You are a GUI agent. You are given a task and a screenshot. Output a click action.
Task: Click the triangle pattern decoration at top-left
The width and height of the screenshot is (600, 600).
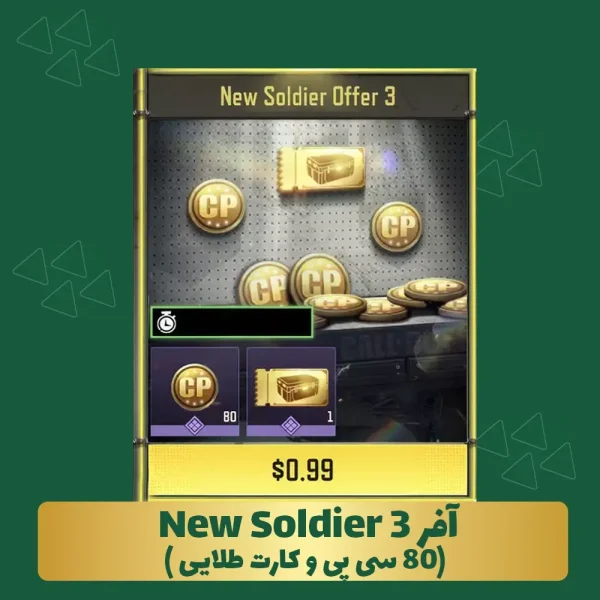tap(69, 48)
